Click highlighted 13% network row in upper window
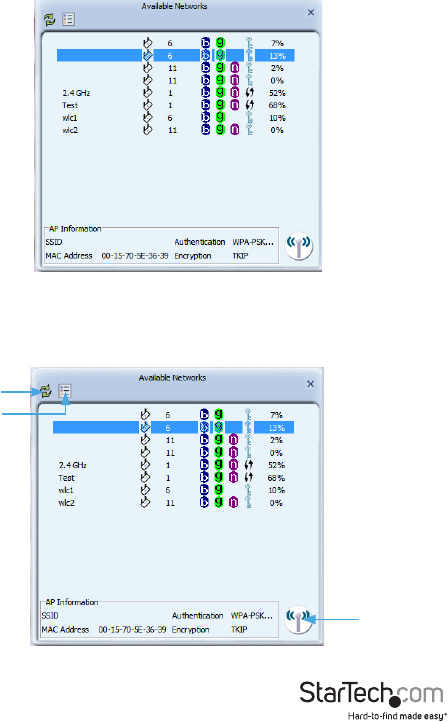The height and width of the screenshot is (722, 448). tap(175, 56)
